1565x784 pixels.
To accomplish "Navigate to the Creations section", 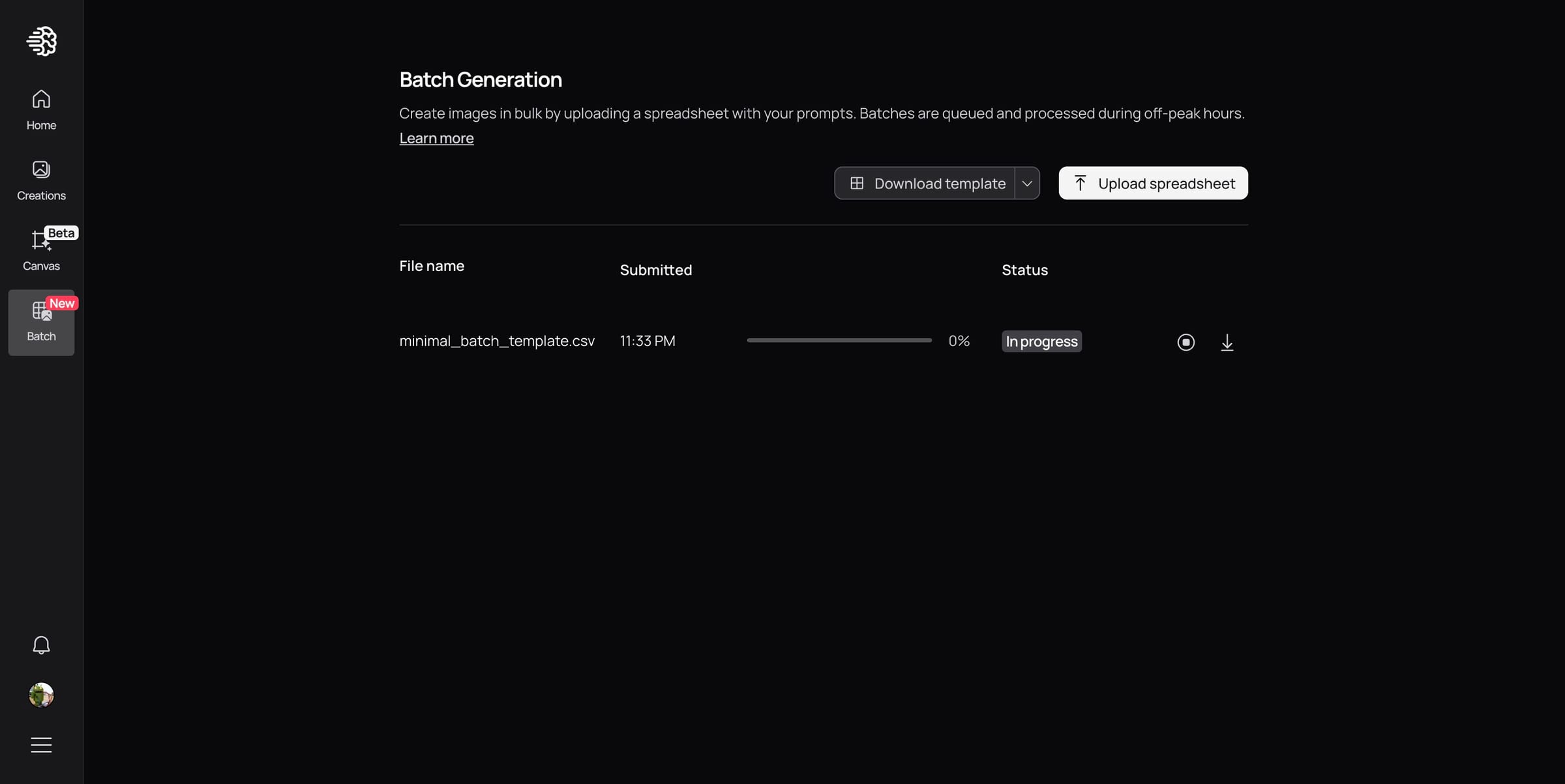I will tap(40, 179).
